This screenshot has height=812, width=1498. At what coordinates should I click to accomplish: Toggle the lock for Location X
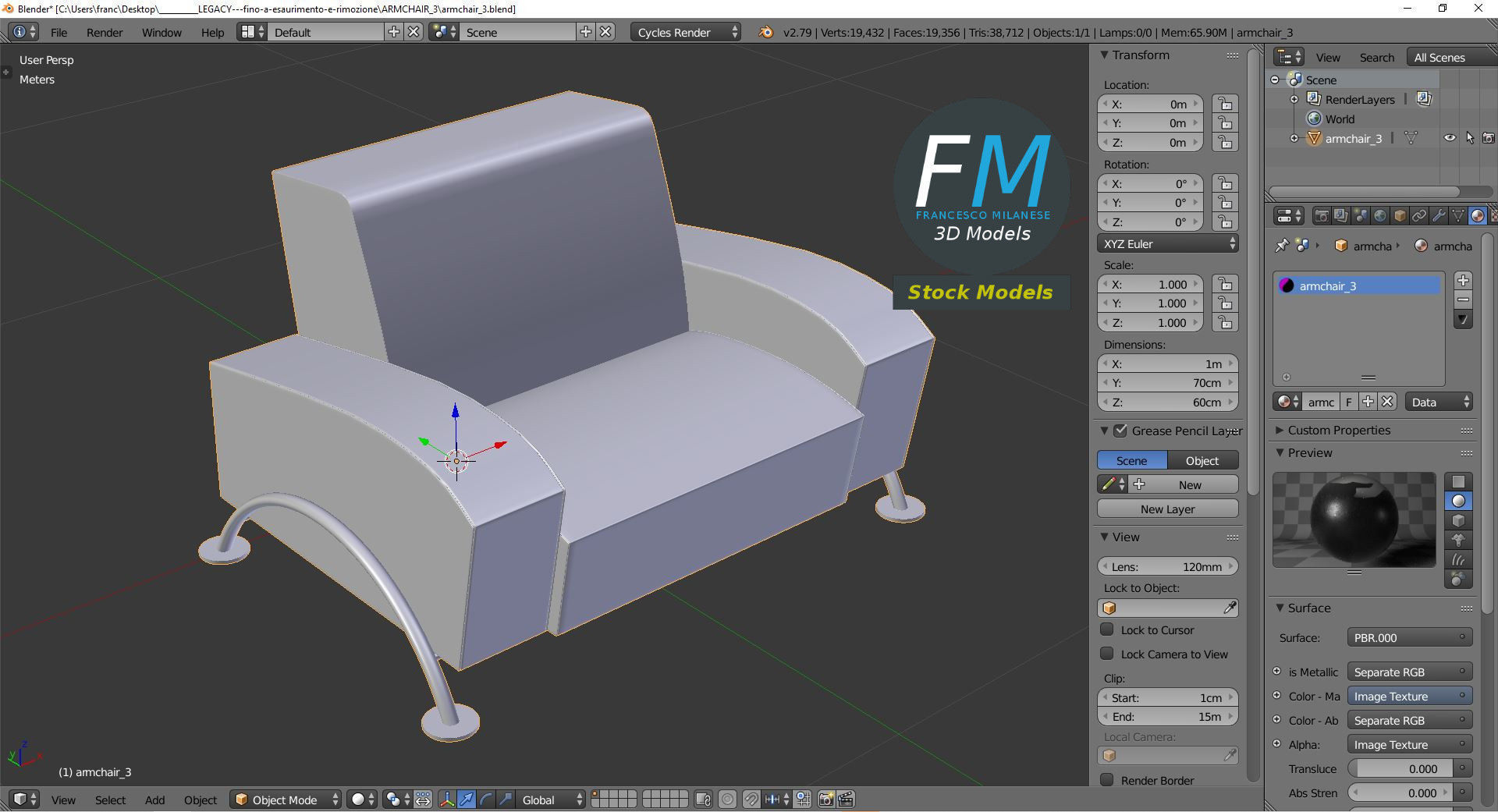point(1226,104)
